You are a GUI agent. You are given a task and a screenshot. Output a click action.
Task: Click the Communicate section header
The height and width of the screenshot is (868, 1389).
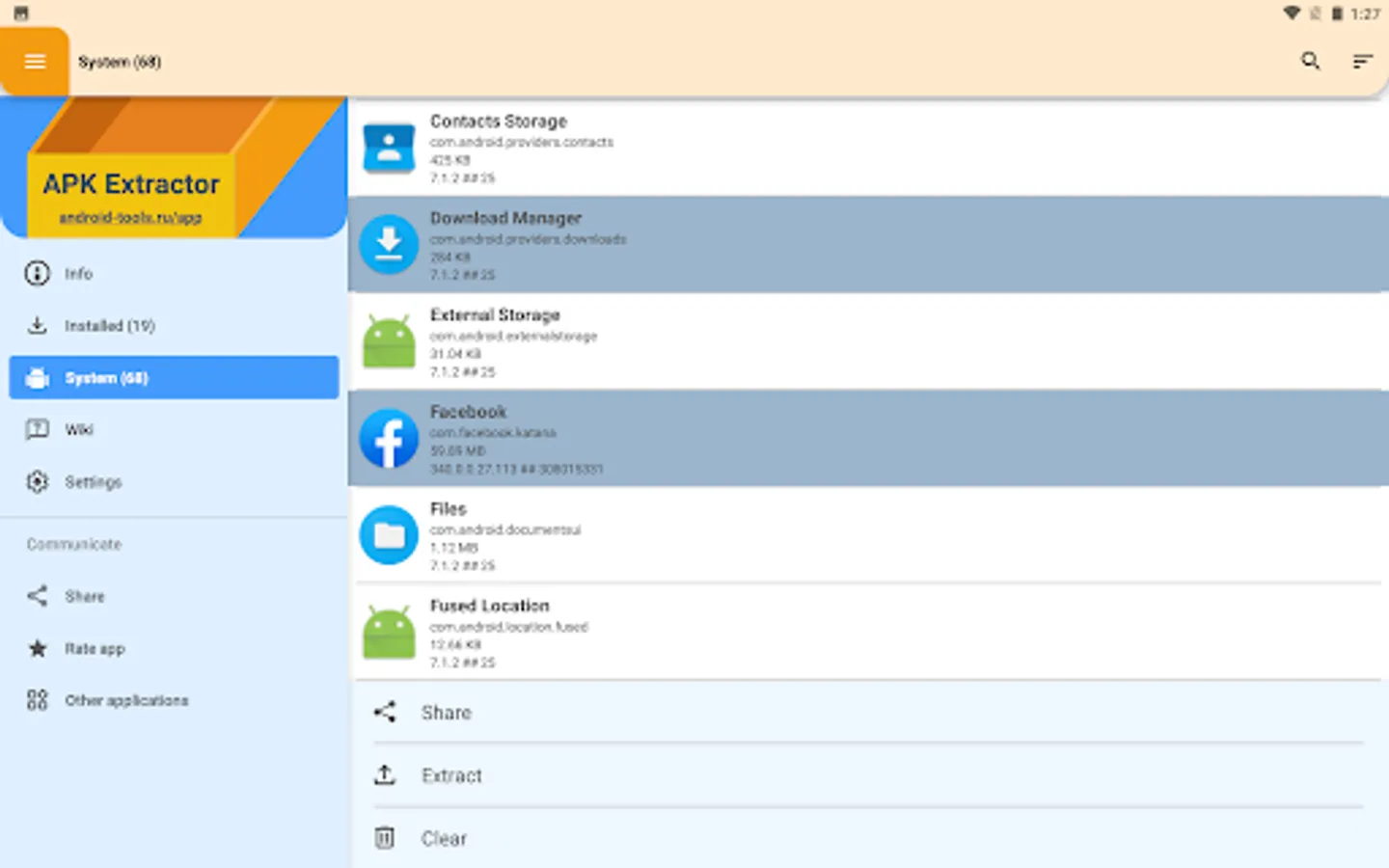tap(74, 544)
